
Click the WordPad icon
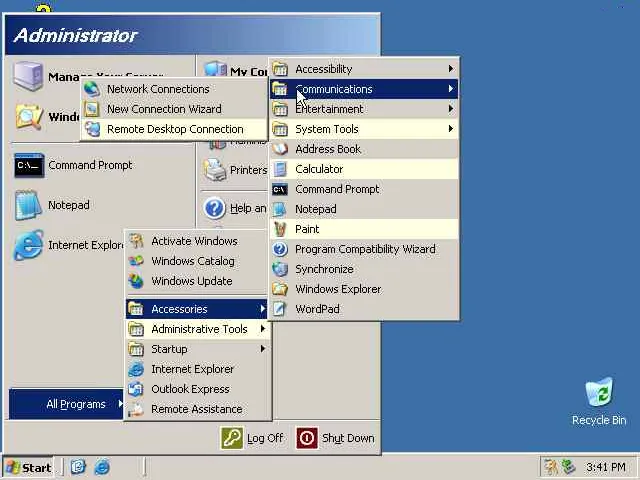[x=280, y=309]
